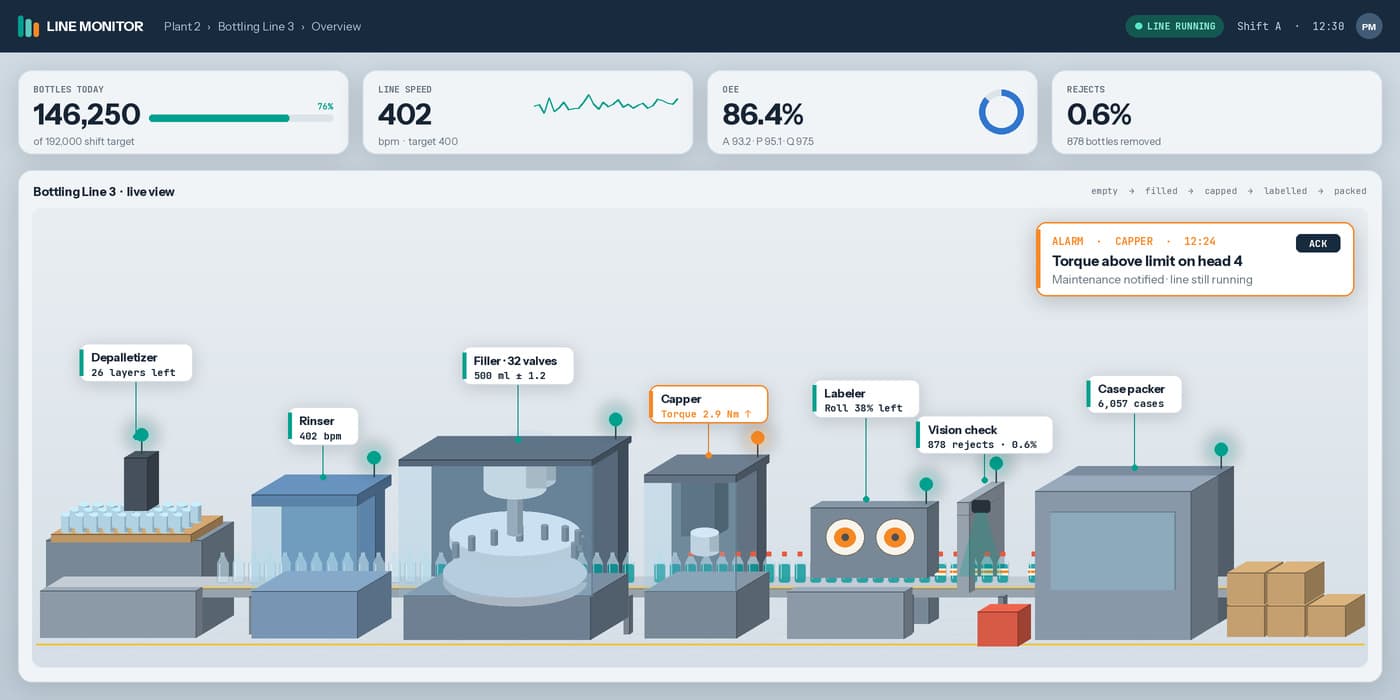Click the 'Shift A' indicator
Screen dimensions: 1400x700
coord(1259,26)
